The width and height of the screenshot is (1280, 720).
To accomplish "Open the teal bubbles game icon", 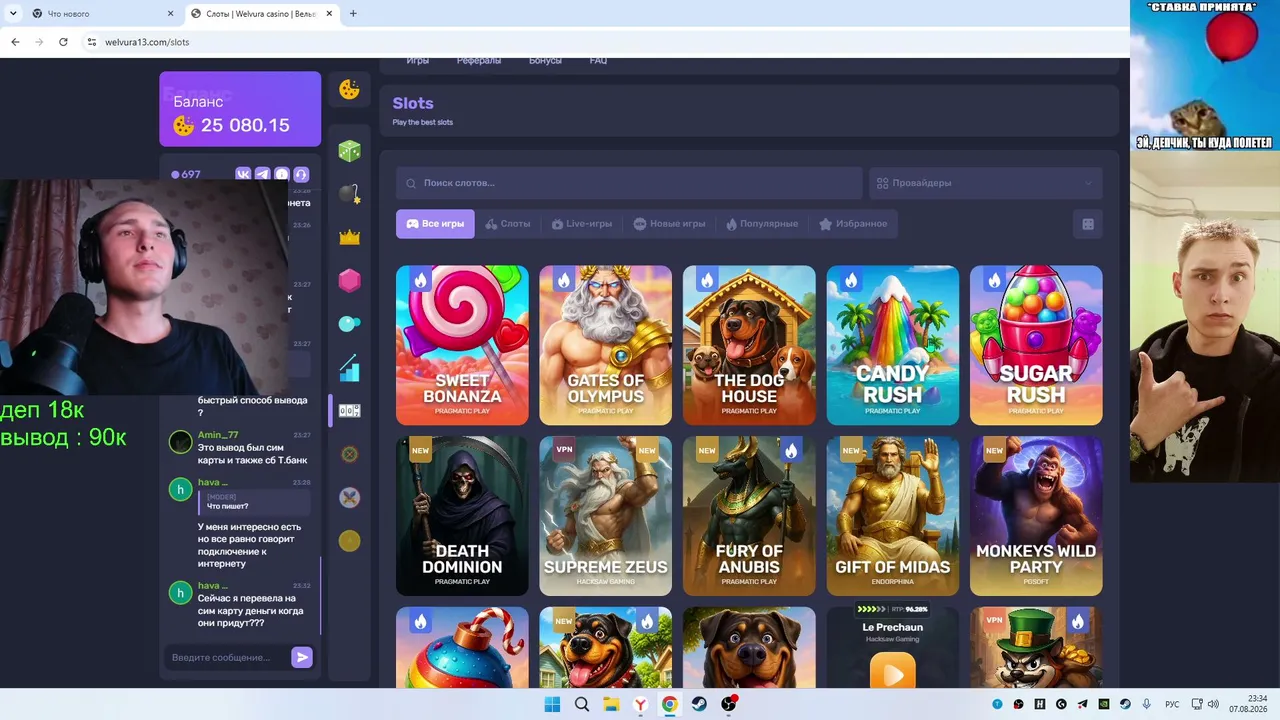I will coord(349,323).
